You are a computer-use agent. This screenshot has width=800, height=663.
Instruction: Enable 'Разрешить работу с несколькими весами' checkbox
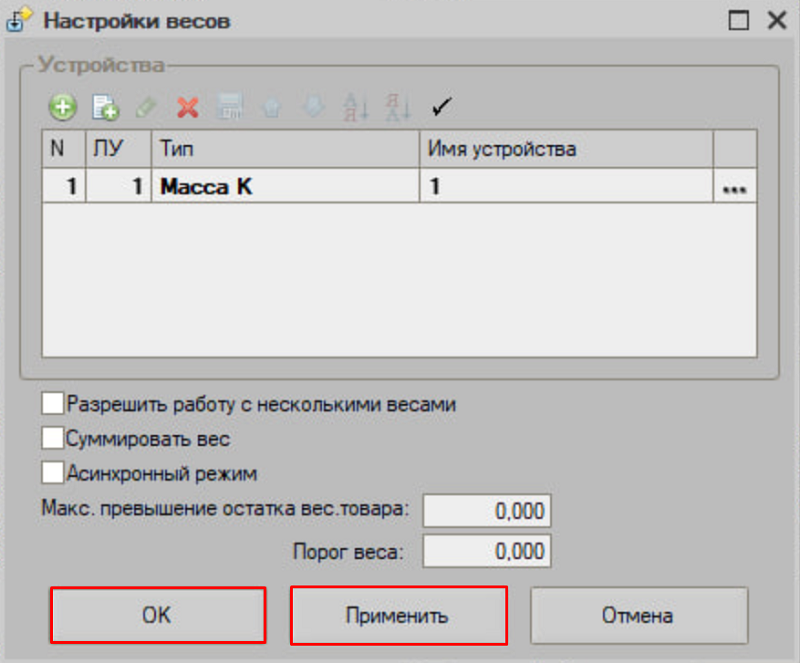[x=52, y=404]
